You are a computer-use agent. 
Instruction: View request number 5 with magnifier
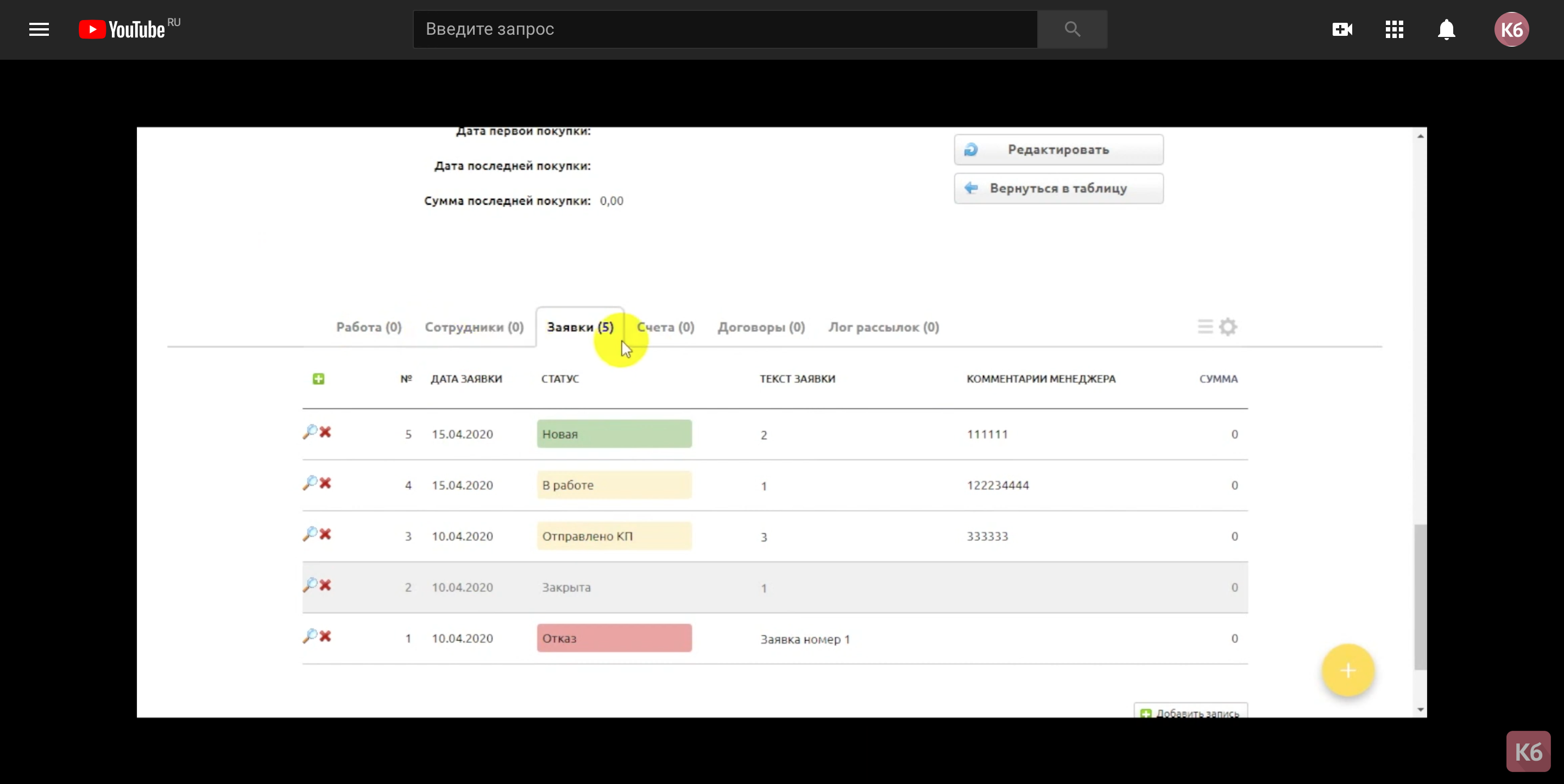click(x=310, y=432)
